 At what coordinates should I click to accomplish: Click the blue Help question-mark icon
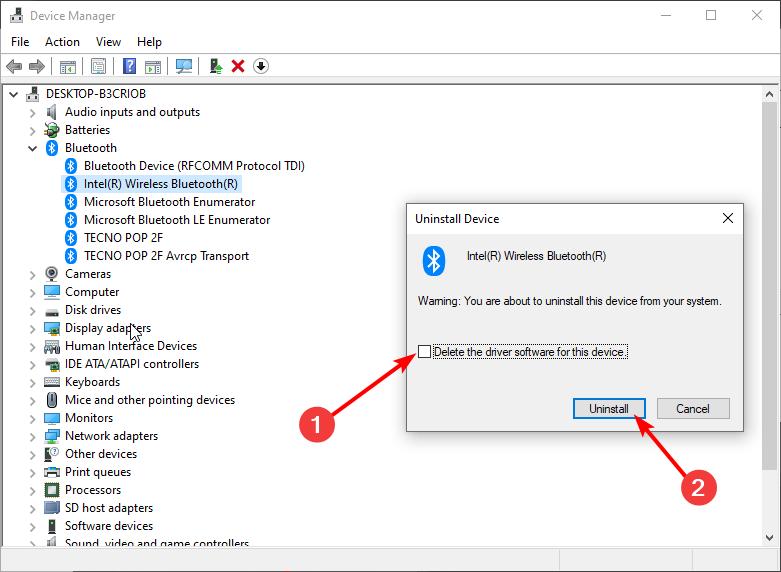tap(130, 66)
